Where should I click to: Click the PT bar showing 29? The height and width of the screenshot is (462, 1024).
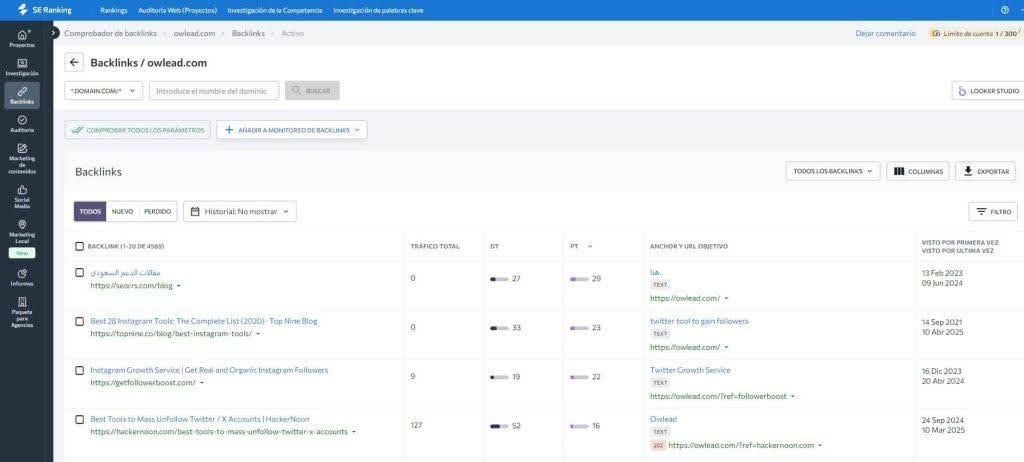579,279
